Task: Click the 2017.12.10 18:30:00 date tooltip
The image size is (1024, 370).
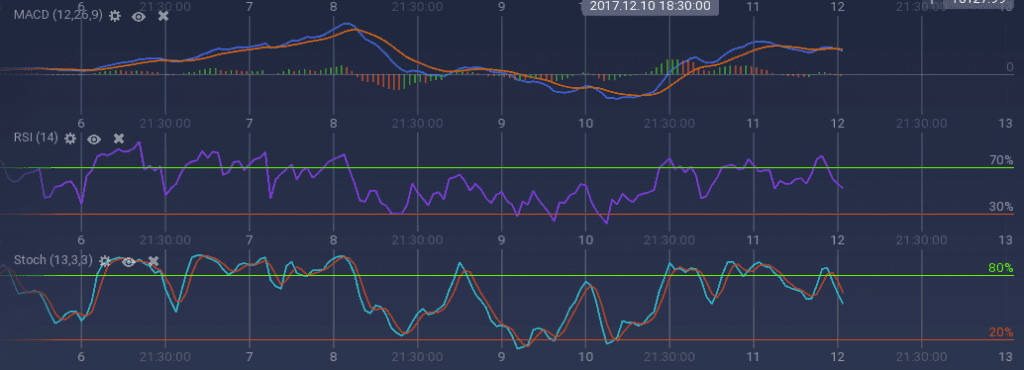Action: click(650, 7)
